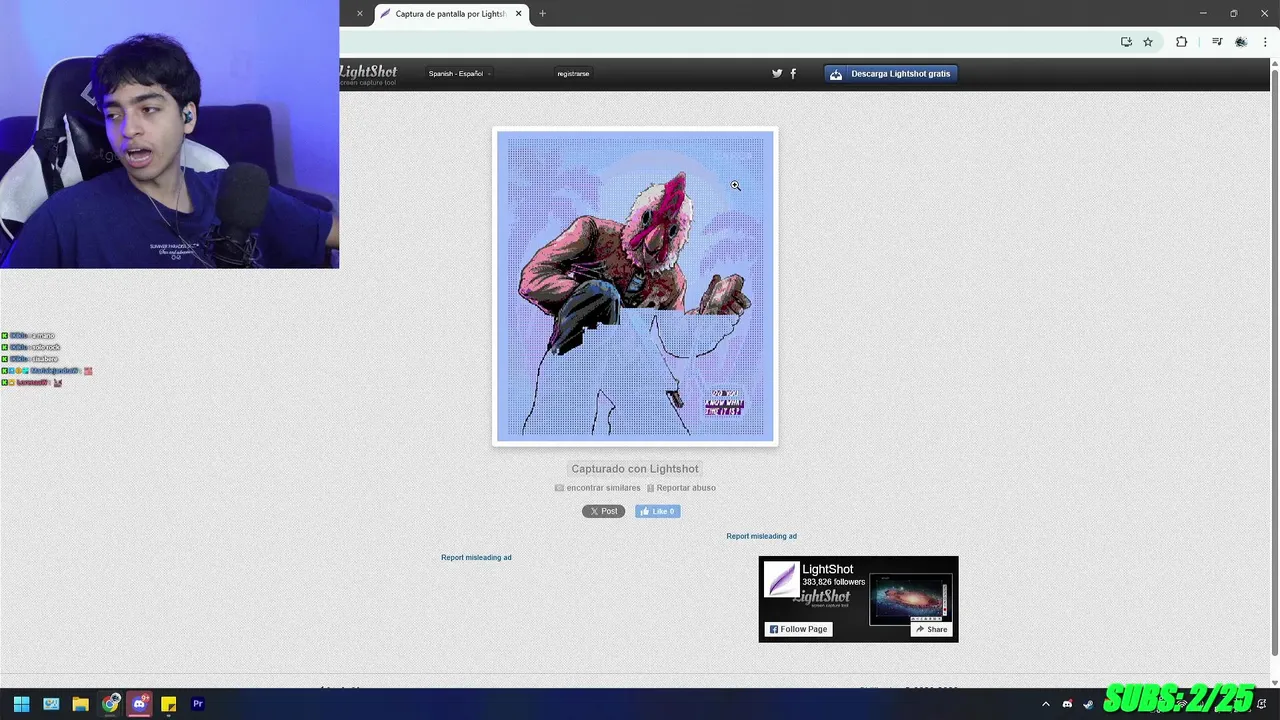Open Lightshot's Facebook page via f icon

pos(793,73)
